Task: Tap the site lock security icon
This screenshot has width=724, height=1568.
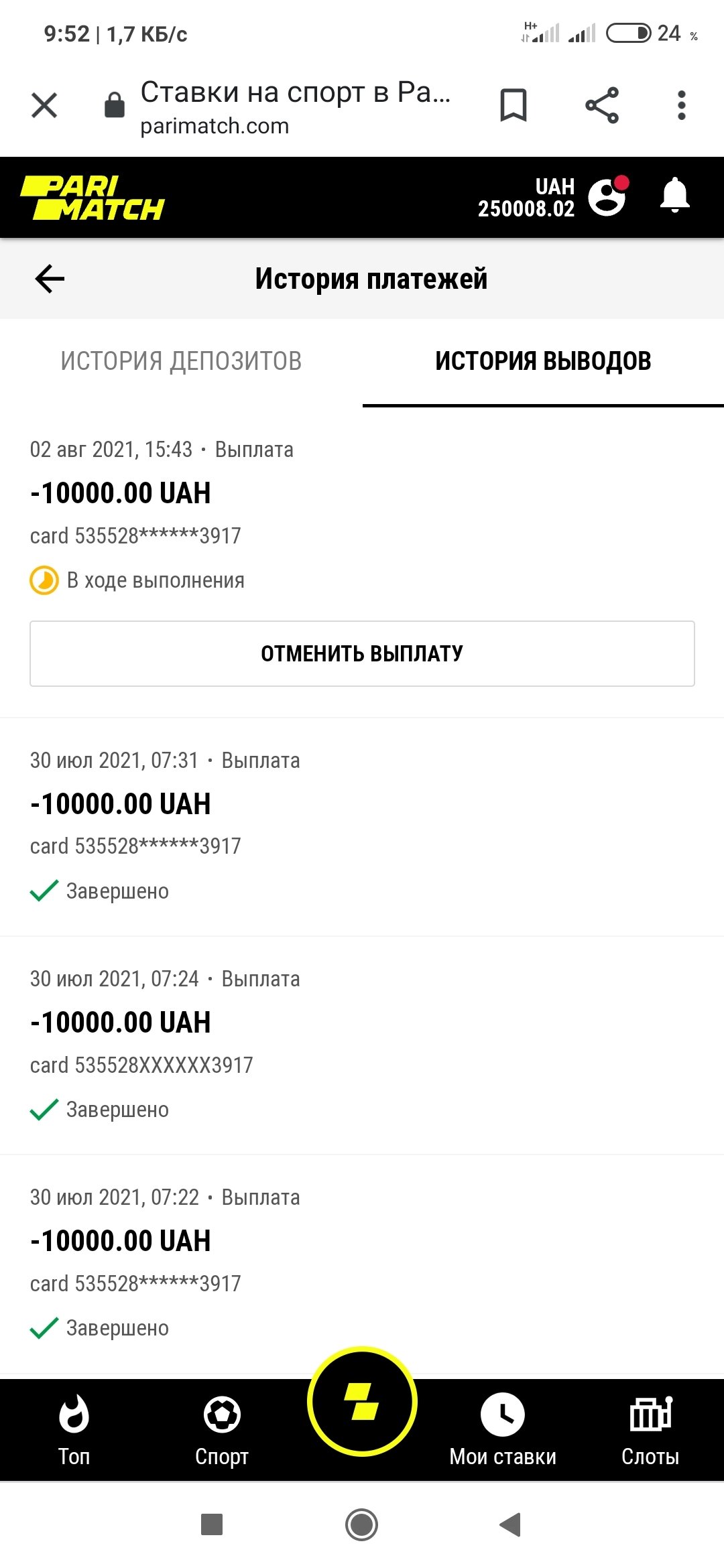Action: (115, 105)
